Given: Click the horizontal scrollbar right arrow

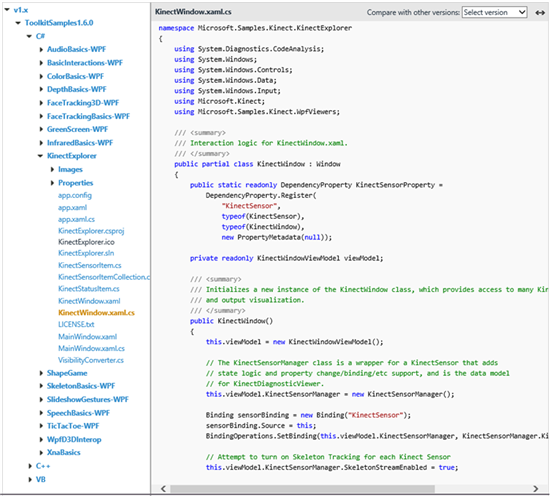Looking at the screenshot, I should [x=536, y=489].
